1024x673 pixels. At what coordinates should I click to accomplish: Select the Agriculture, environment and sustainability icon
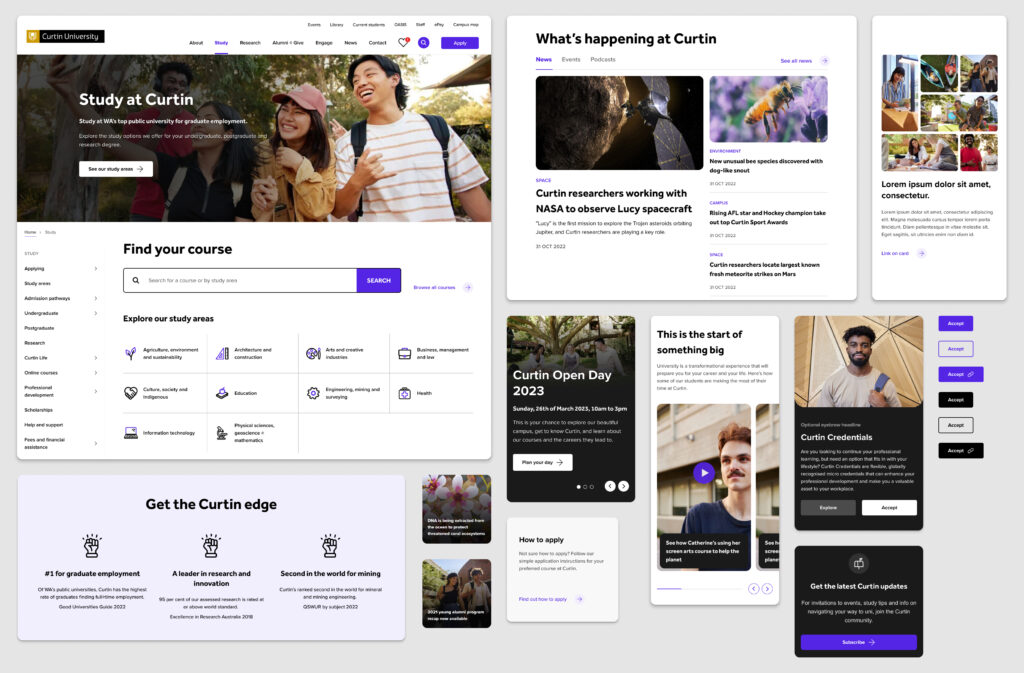(x=131, y=353)
